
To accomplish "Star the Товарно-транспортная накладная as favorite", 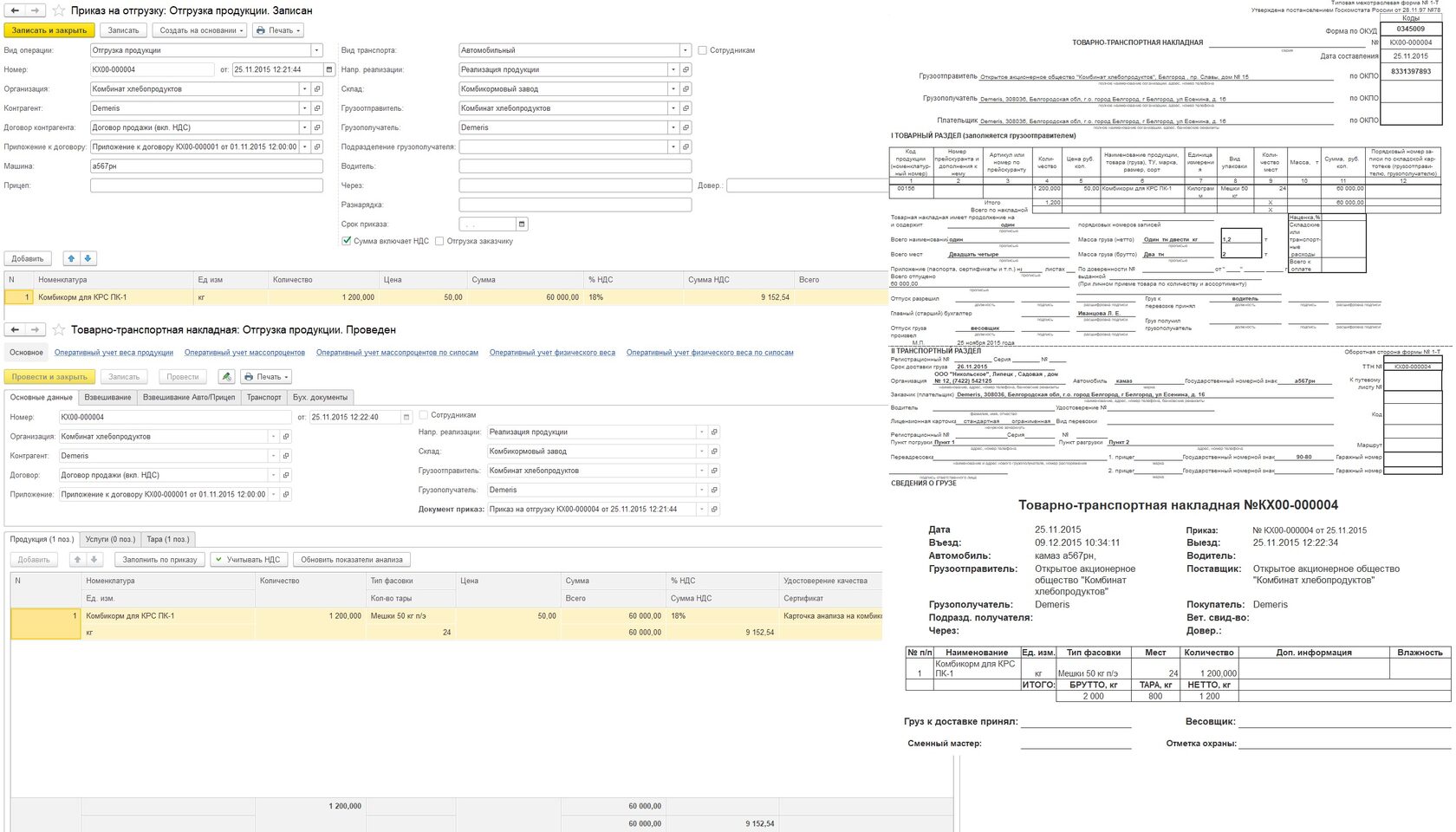I will point(59,329).
